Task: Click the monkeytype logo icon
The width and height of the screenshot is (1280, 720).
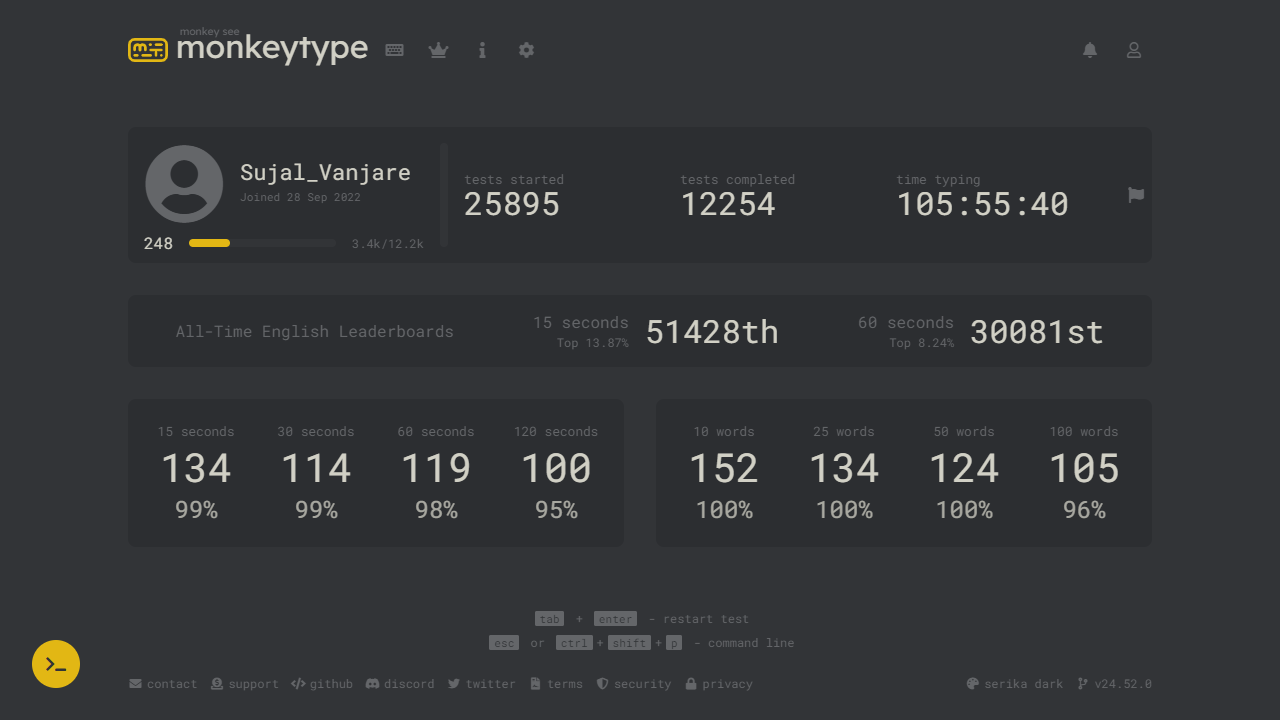Action: [148, 50]
